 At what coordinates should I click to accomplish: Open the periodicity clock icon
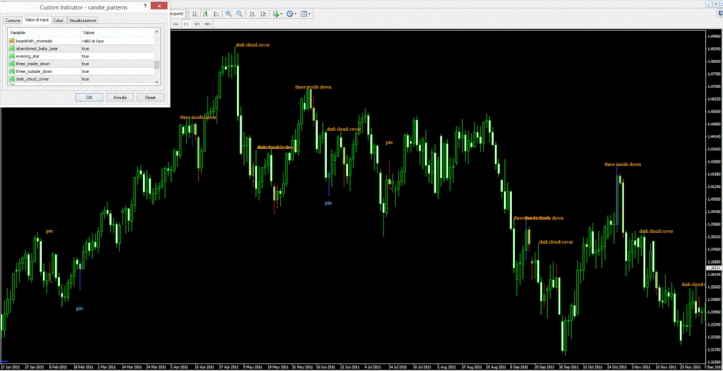tap(290, 14)
